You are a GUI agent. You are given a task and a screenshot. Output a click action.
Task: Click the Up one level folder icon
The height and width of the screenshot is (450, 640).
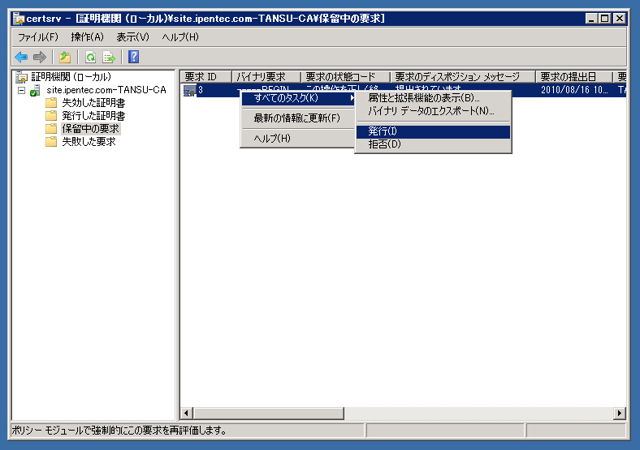[x=65, y=57]
